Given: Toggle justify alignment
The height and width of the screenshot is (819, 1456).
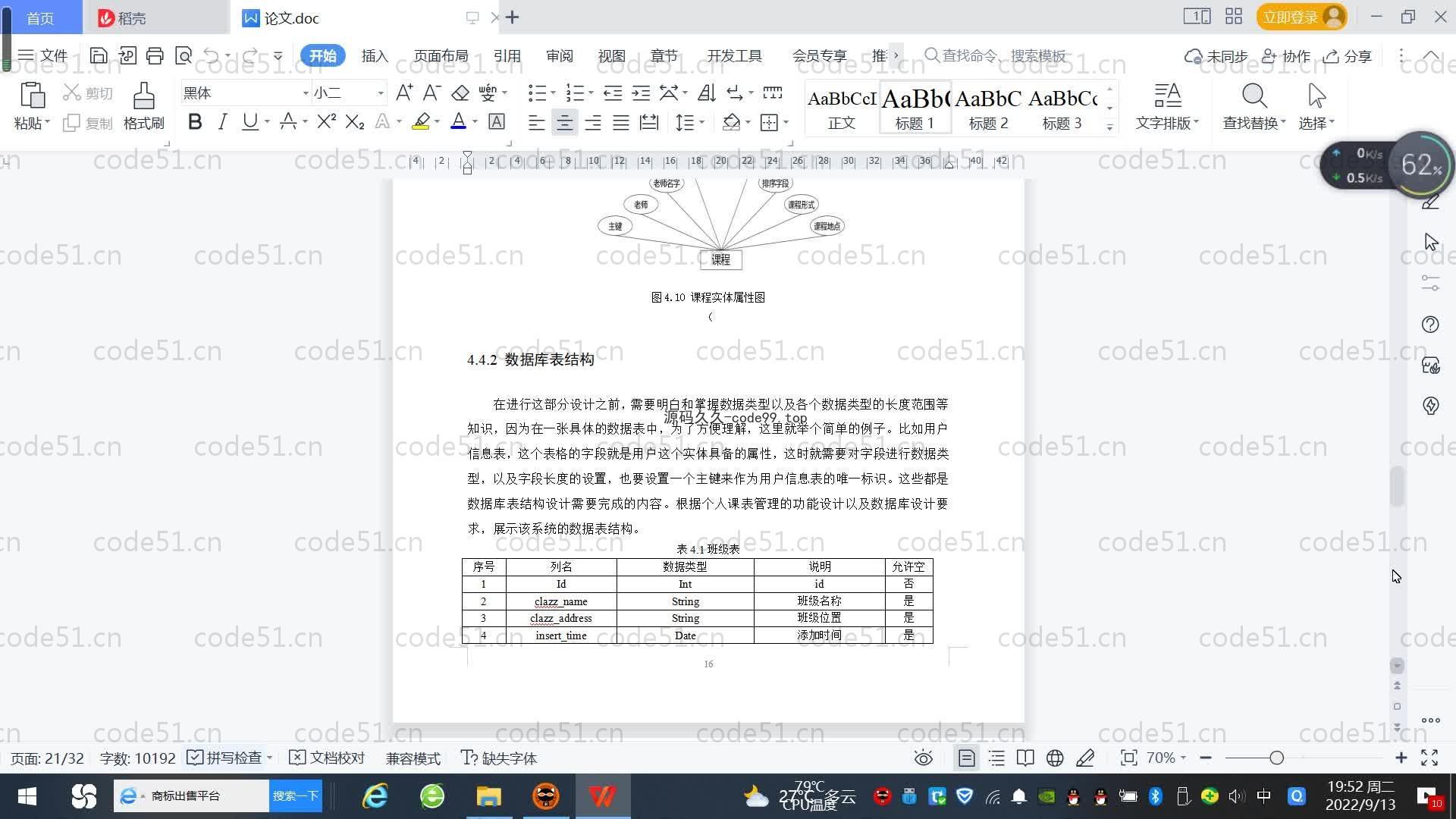Looking at the screenshot, I should pyautogui.click(x=621, y=122).
